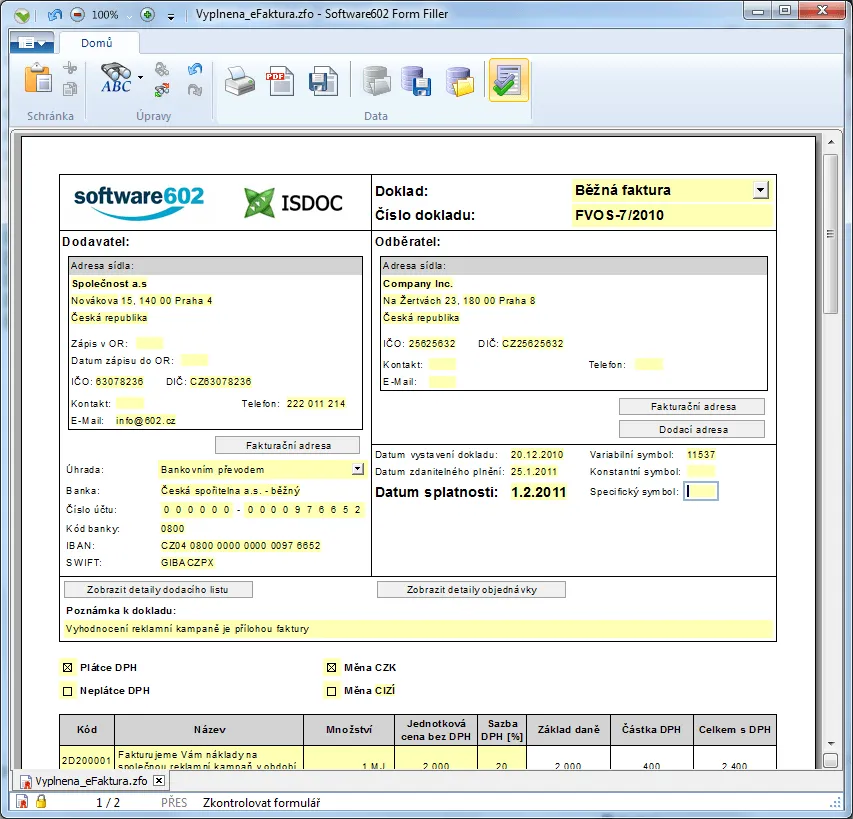Save the form using the diskette icon

[x=322, y=80]
